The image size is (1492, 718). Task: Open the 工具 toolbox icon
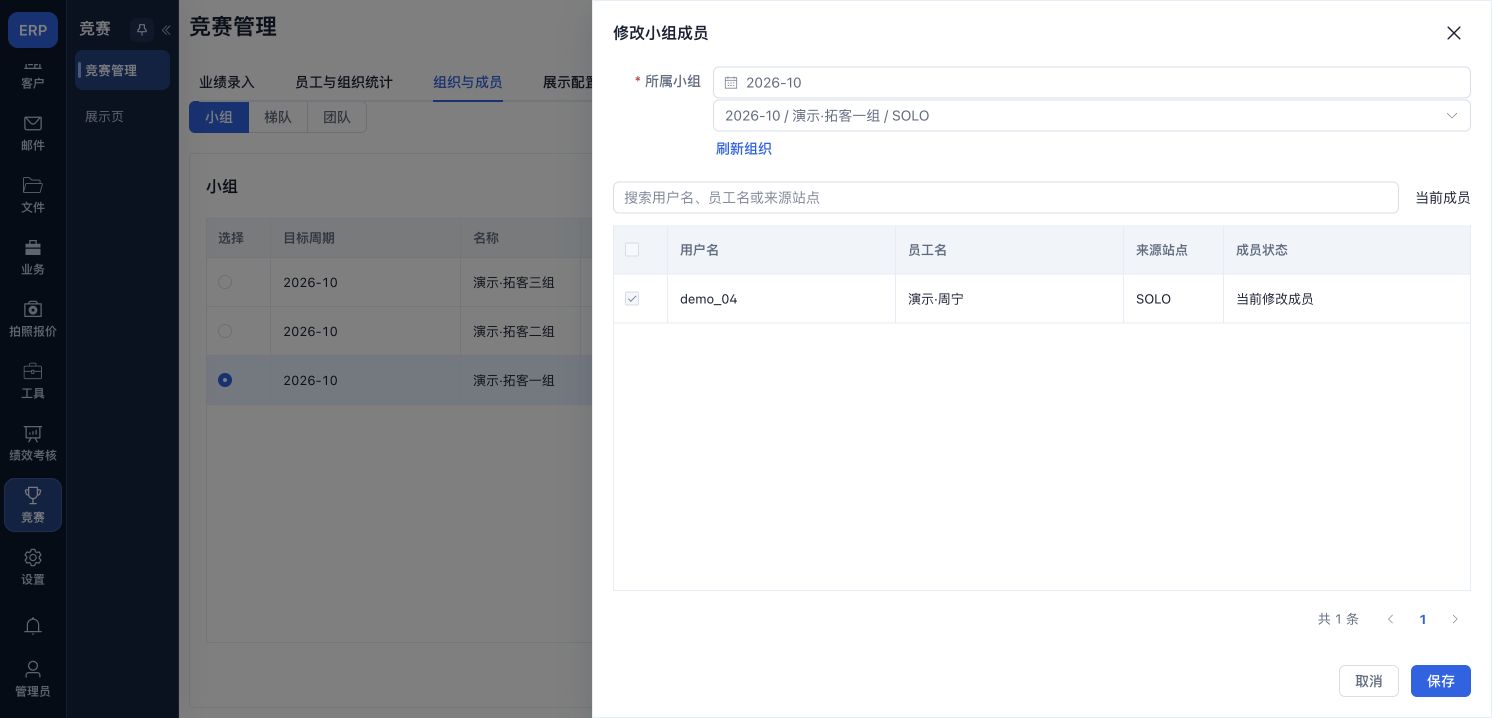tap(33, 381)
